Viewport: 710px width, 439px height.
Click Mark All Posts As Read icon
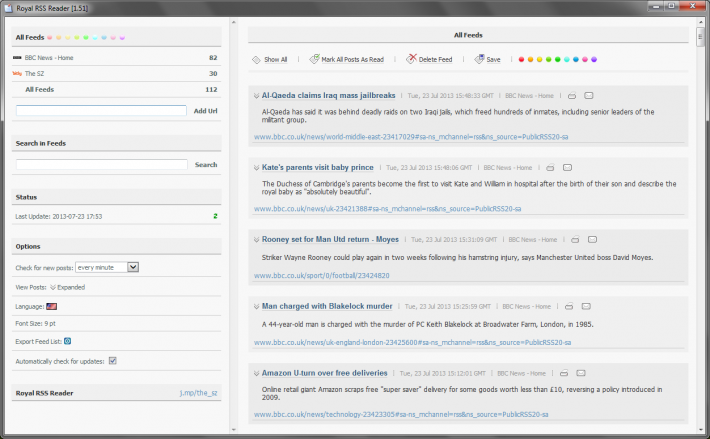click(314, 59)
